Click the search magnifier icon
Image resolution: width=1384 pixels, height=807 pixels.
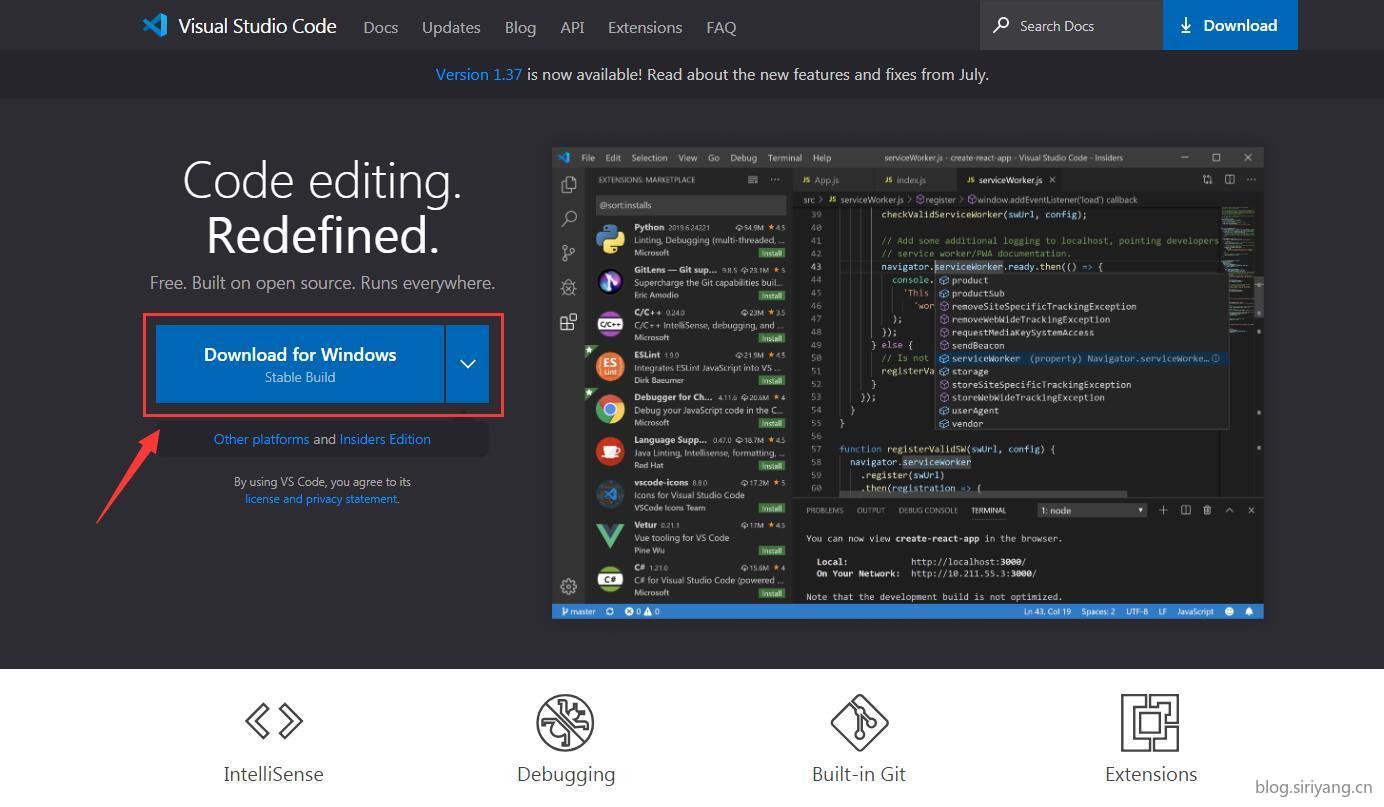click(1000, 25)
